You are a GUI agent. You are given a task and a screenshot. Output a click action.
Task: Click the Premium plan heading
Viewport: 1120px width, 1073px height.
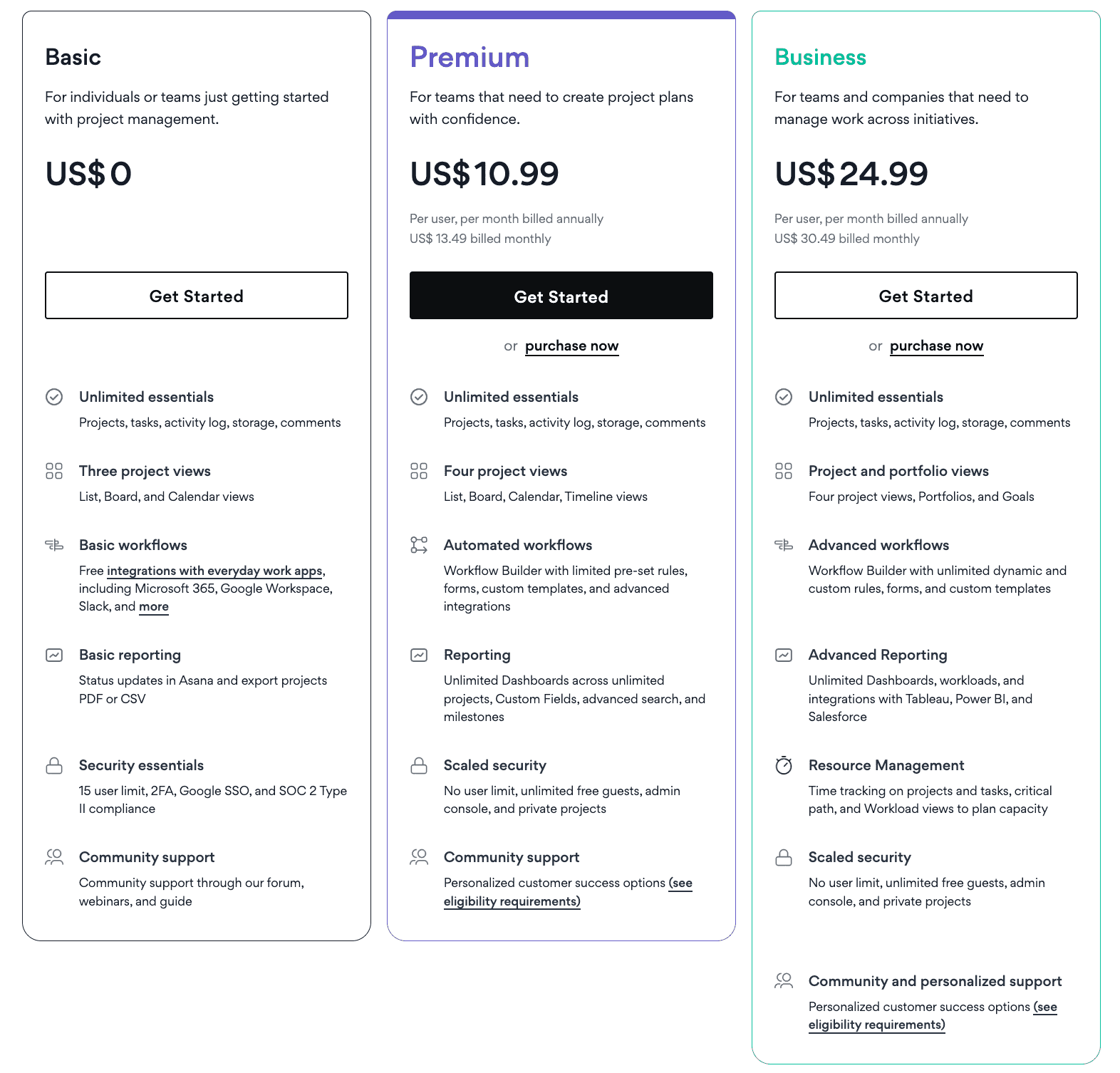pos(470,57)
